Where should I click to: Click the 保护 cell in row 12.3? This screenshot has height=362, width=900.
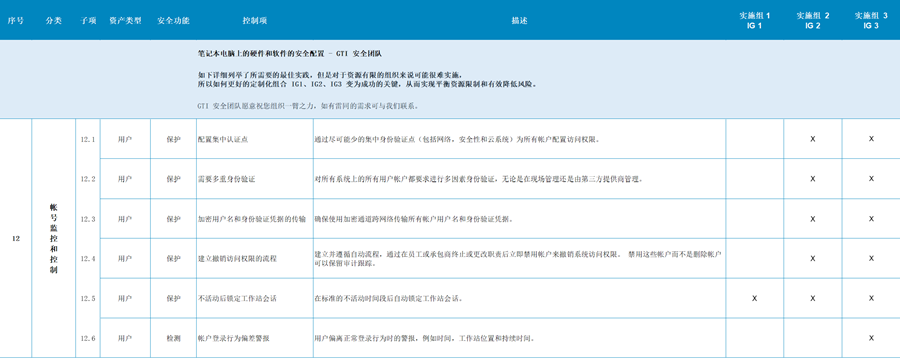click(173, 219)
